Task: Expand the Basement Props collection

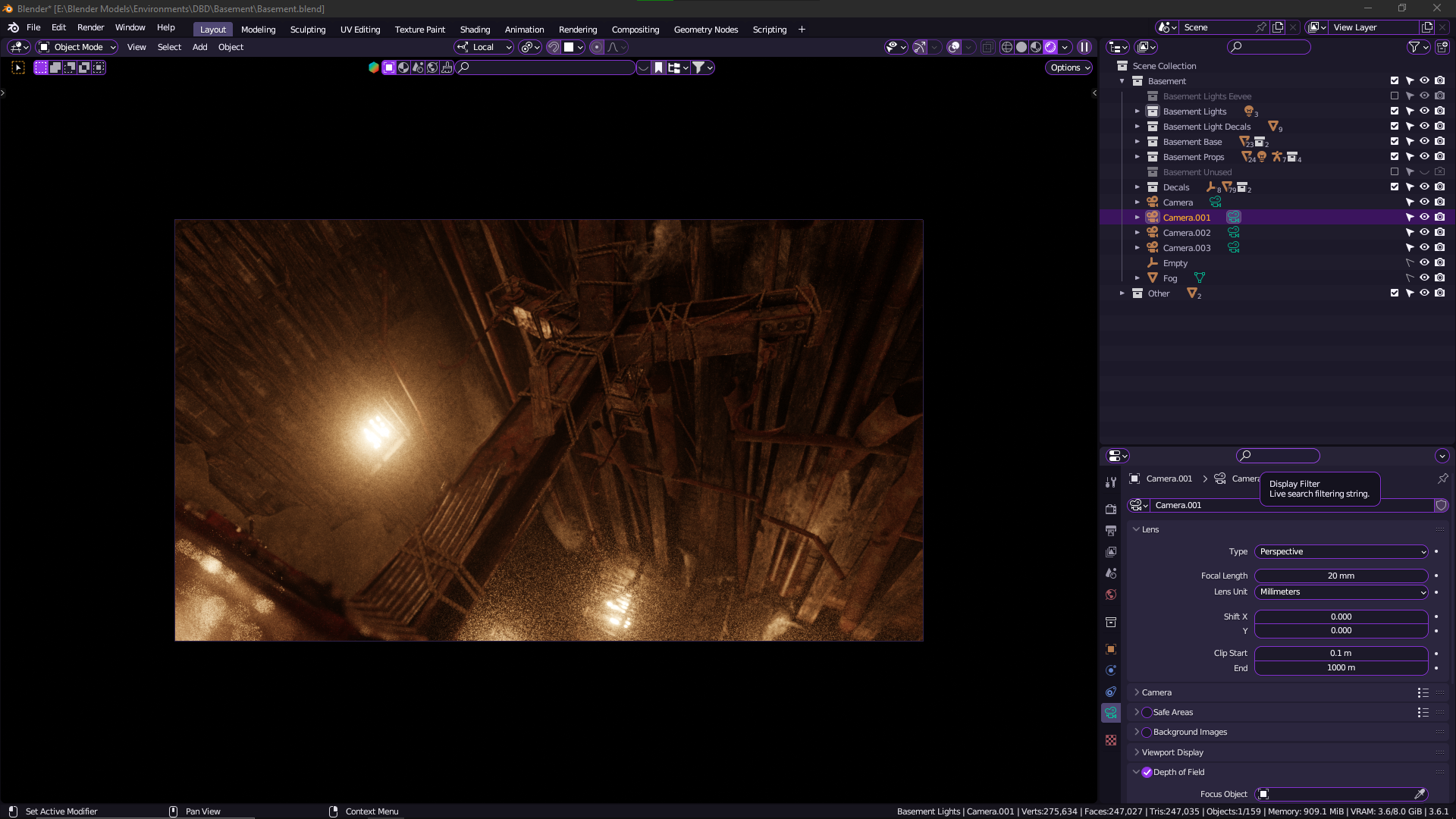Action: 1137,157
